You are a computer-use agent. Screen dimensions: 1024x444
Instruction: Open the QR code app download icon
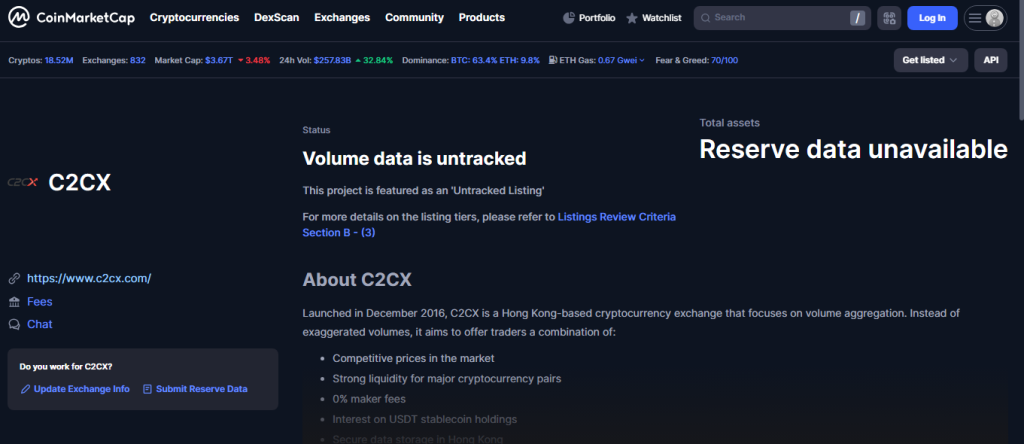pos(888,18)
